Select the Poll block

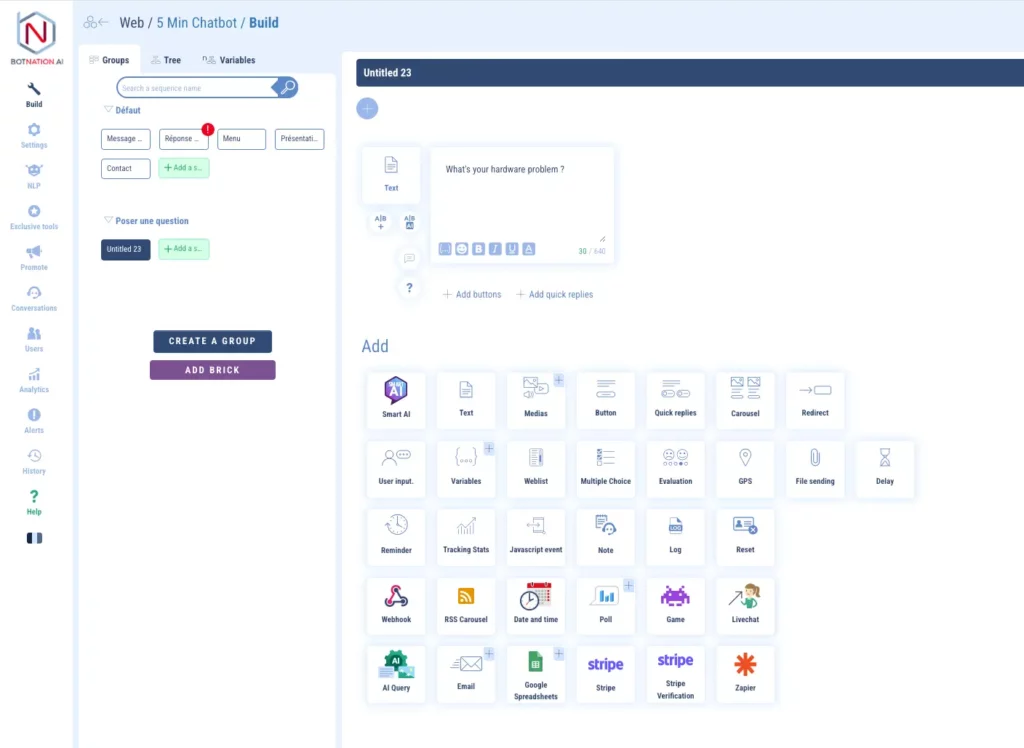tap(605, 605)
